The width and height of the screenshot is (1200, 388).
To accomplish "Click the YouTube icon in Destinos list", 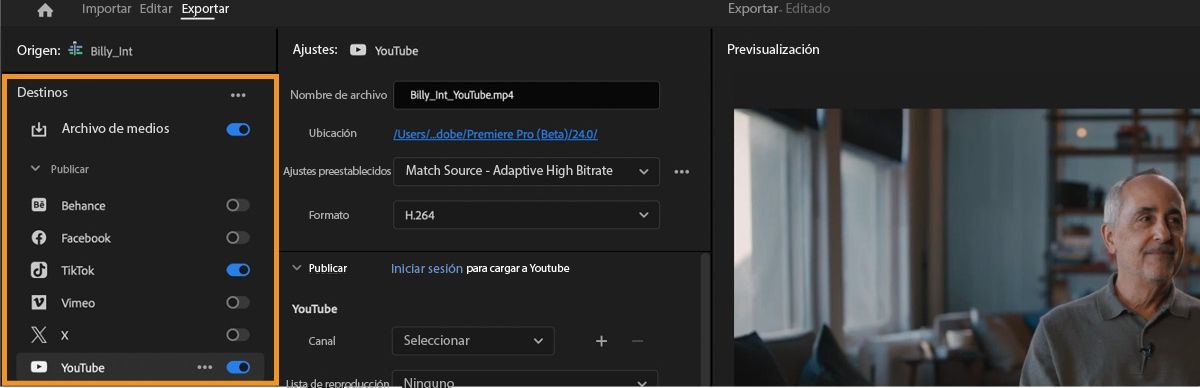I will click(x=39, y=367).
